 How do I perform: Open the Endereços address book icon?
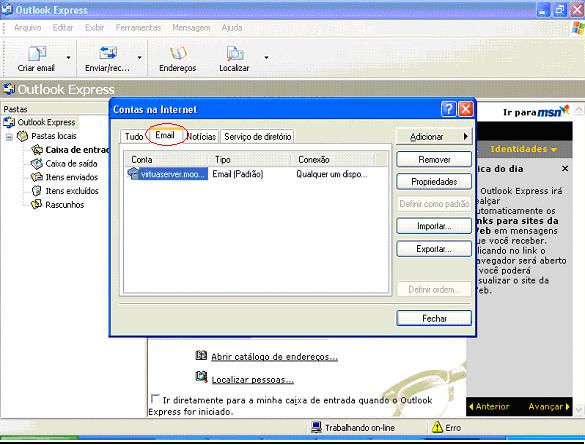[x=178, y=54]
